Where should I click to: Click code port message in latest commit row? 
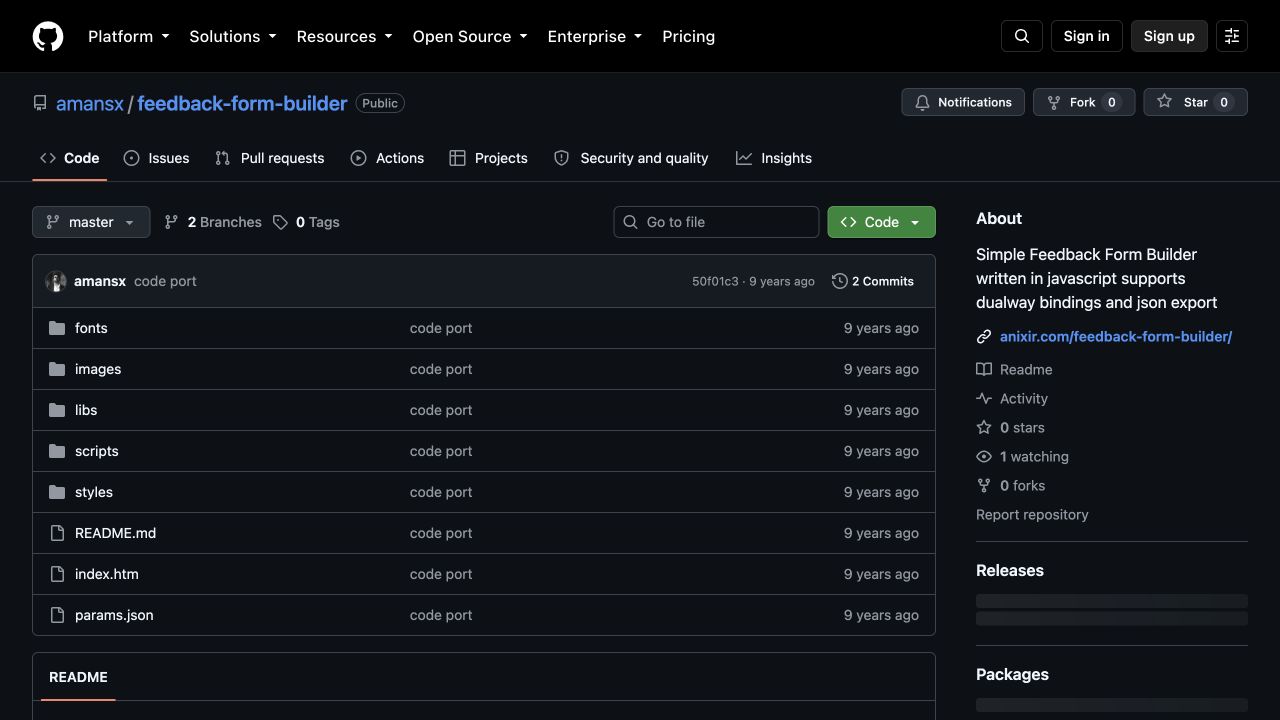point(165,281)
